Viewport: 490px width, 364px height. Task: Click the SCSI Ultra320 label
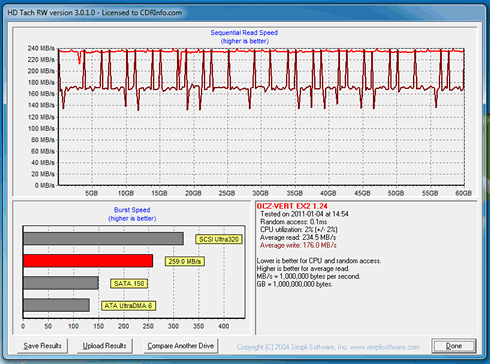[x=219, y=239]
